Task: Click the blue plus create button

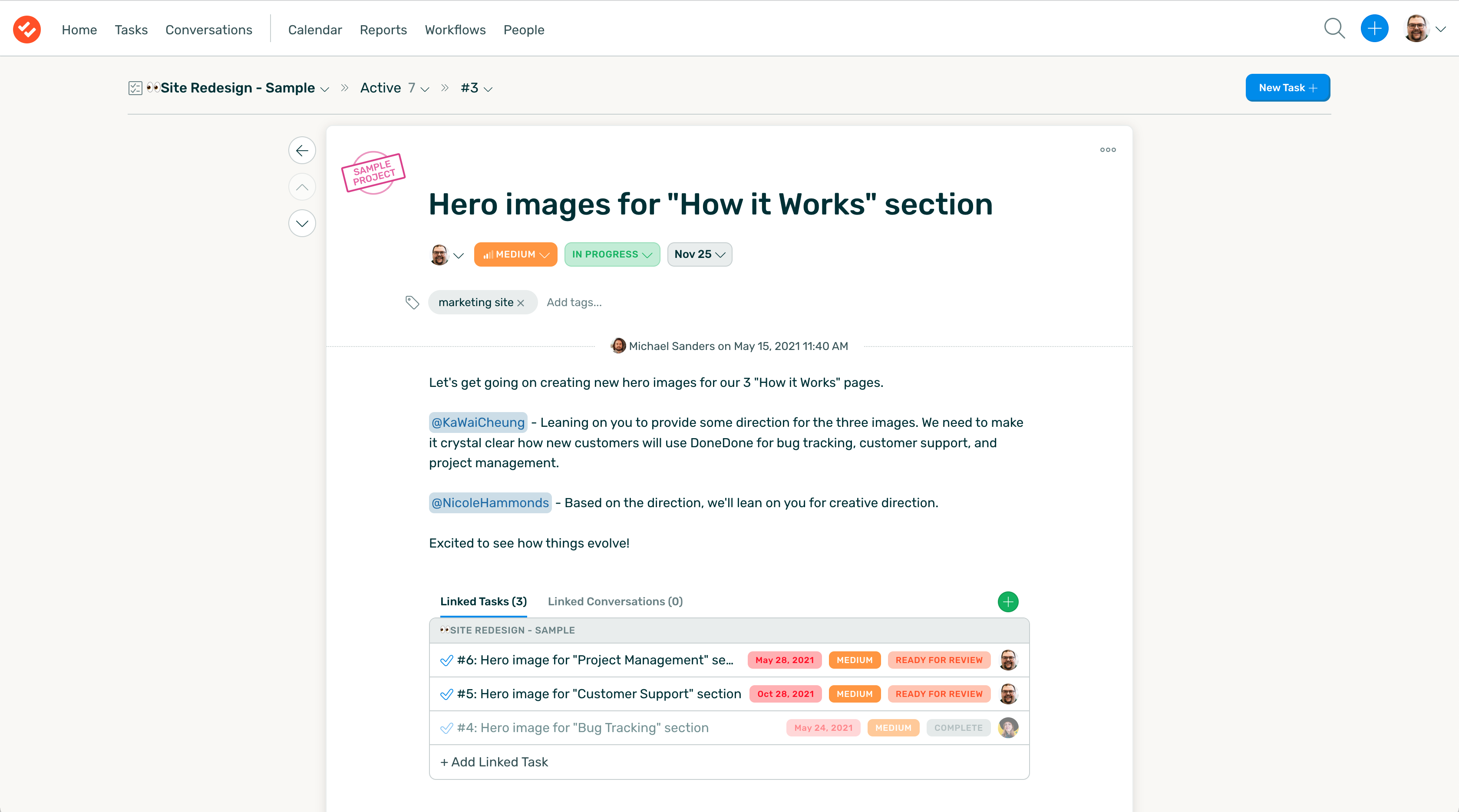Action: [x=1375, y=28]
